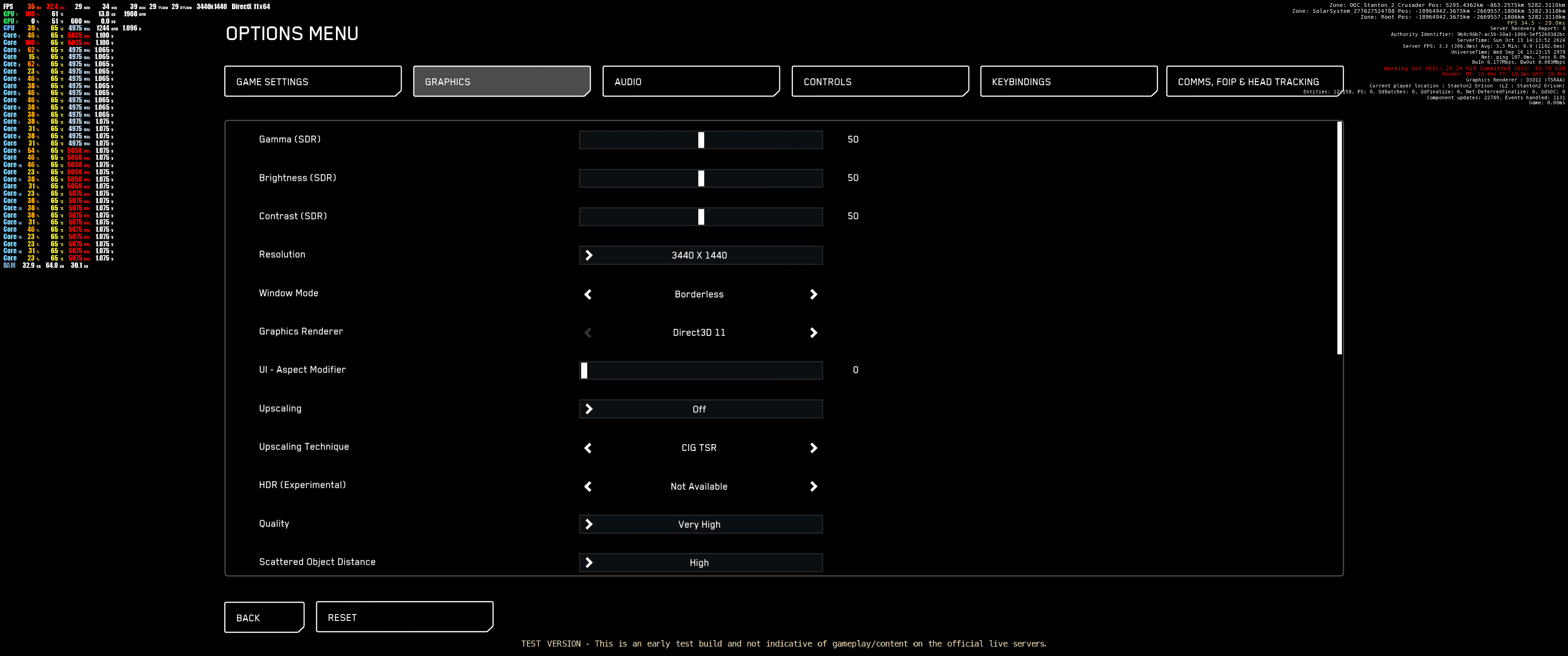Click the greyed-out left arrow of Graphics Renderer
Screen dimensions: 1568x656
point(588,333)
